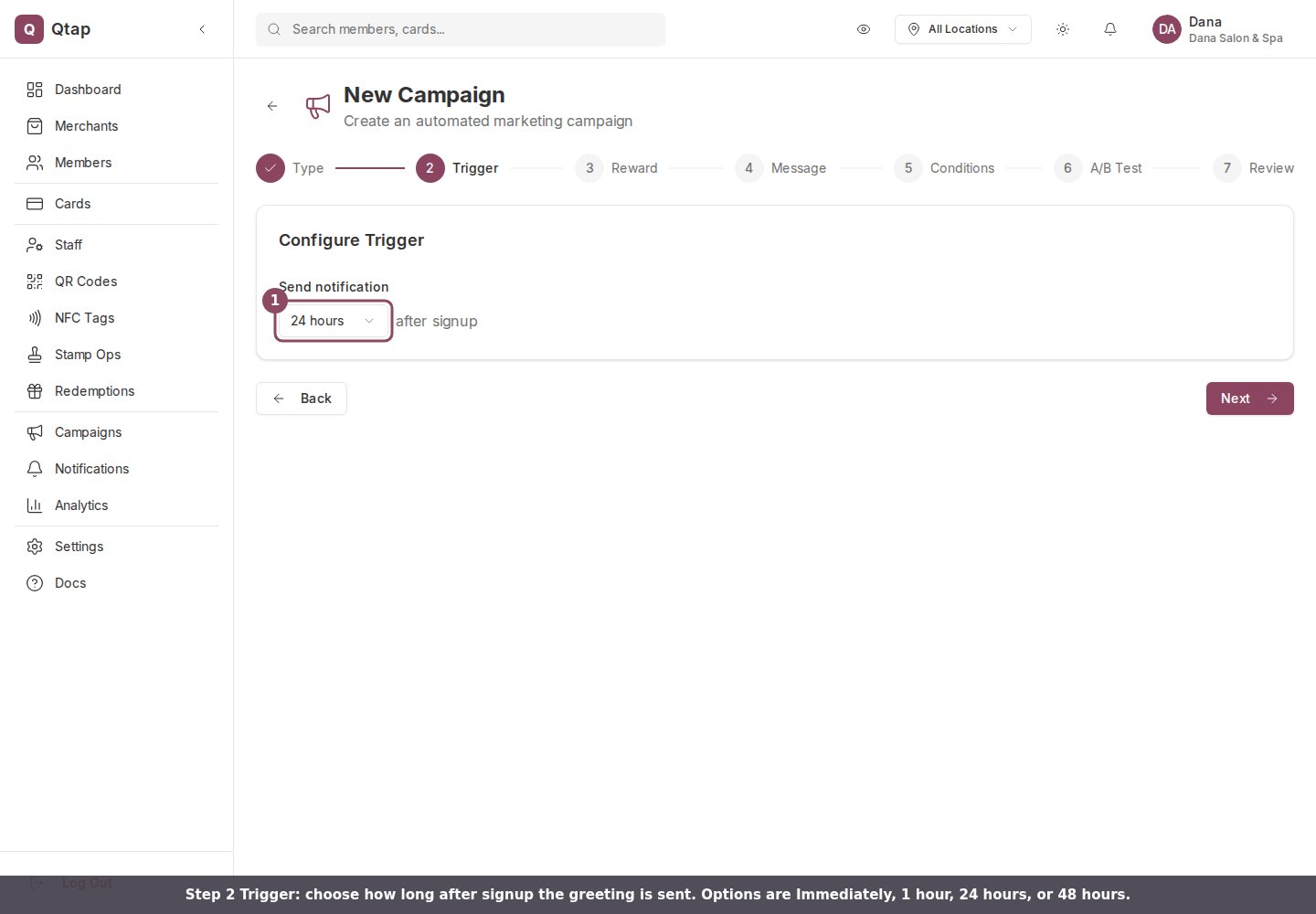Go back using arrow beside New Campaign

(x=272, y=106)
